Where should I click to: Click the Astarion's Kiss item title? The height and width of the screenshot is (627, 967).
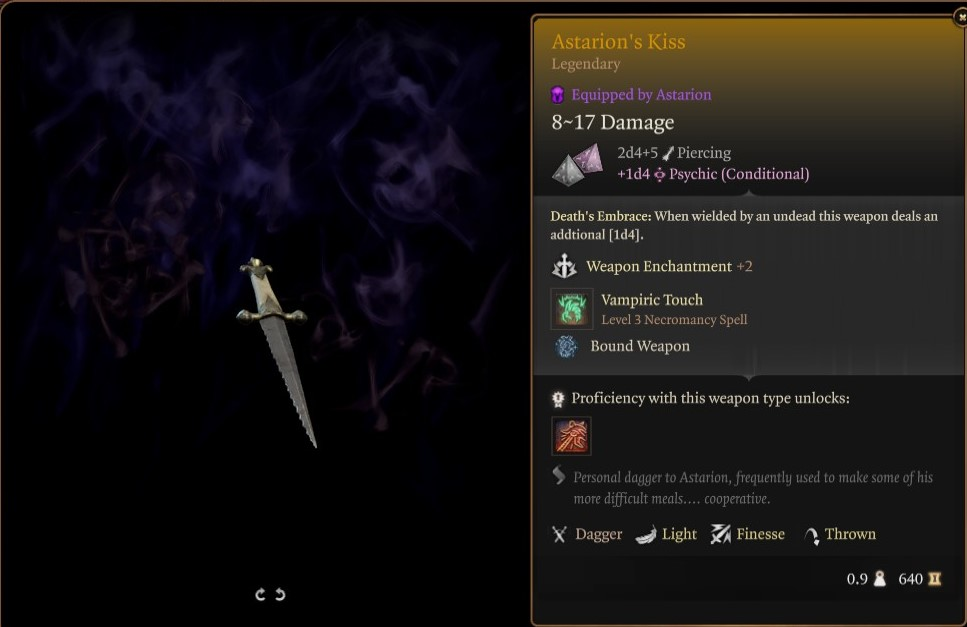tap(618, 41)
